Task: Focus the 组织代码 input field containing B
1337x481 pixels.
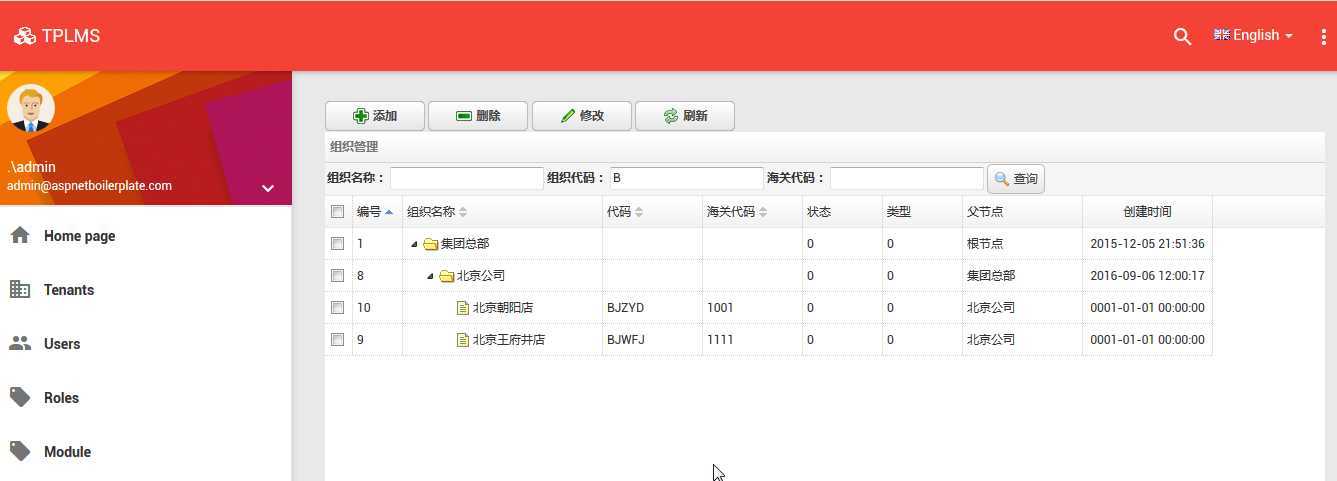Action: tap(687, 178)
